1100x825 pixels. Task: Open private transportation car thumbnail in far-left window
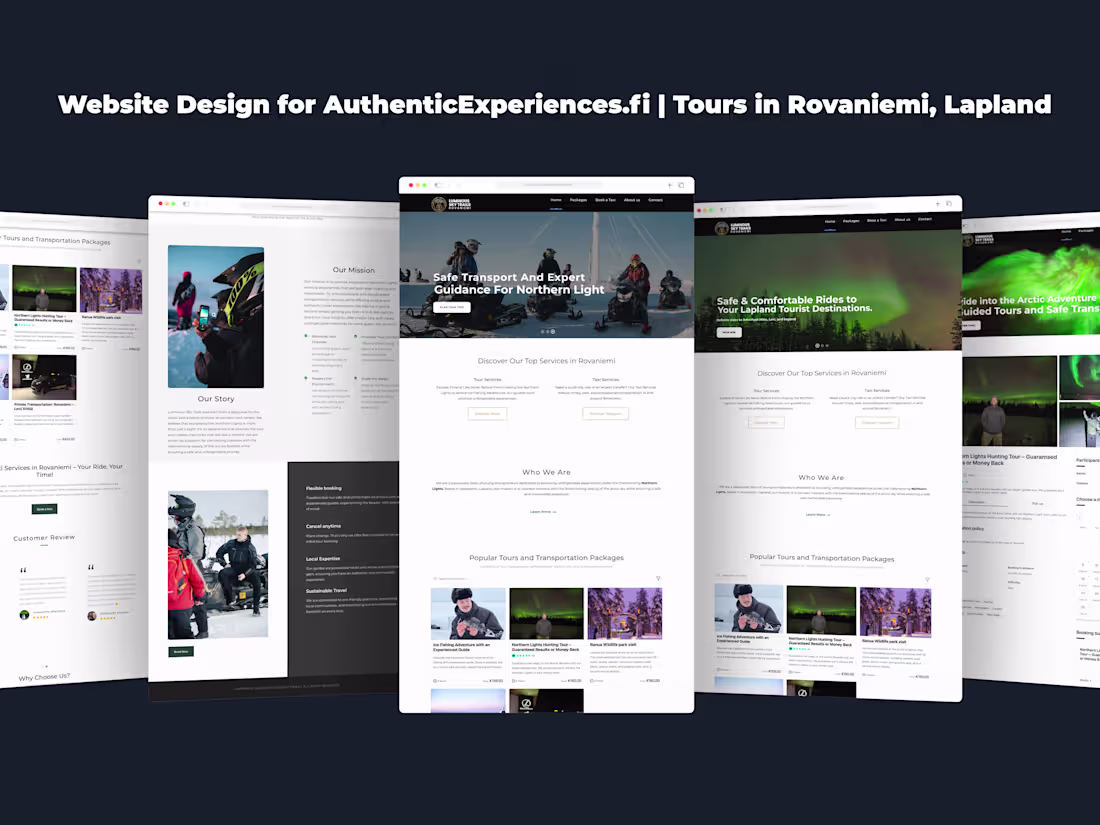[x=44, y=377]
